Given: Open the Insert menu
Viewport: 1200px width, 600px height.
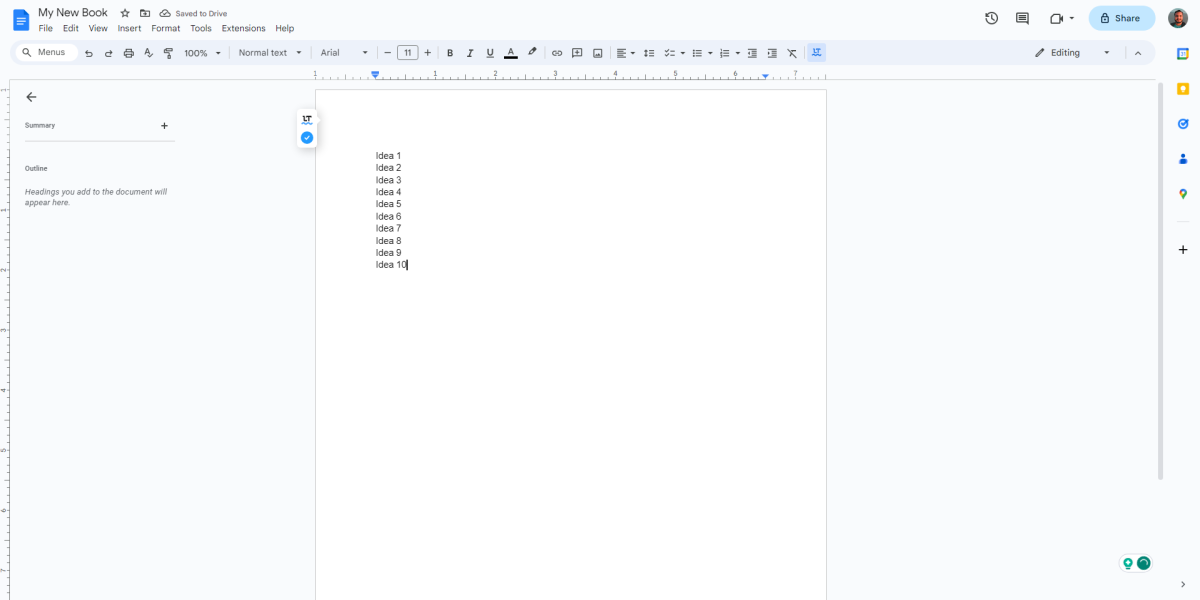Looking at the screenshot, I should [129, 28].
